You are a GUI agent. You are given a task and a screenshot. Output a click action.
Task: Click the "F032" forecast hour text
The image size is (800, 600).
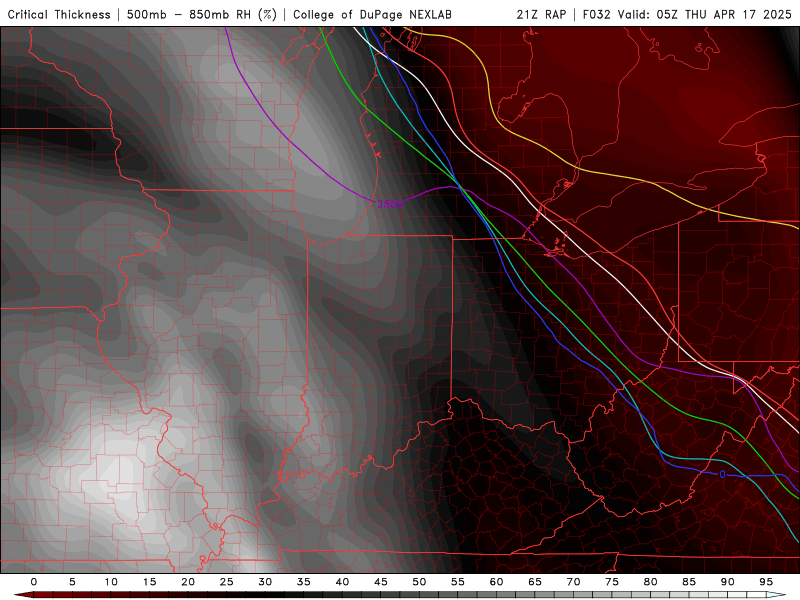(596, 14)
